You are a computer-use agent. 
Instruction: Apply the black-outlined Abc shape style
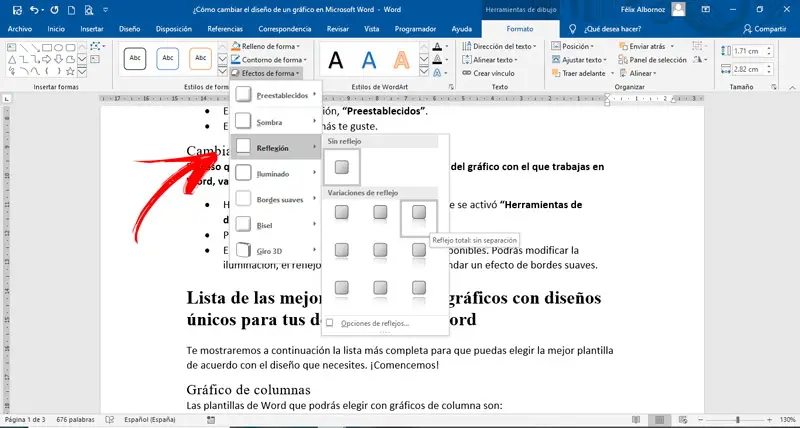pyautogui.click(x=135, y=59)
